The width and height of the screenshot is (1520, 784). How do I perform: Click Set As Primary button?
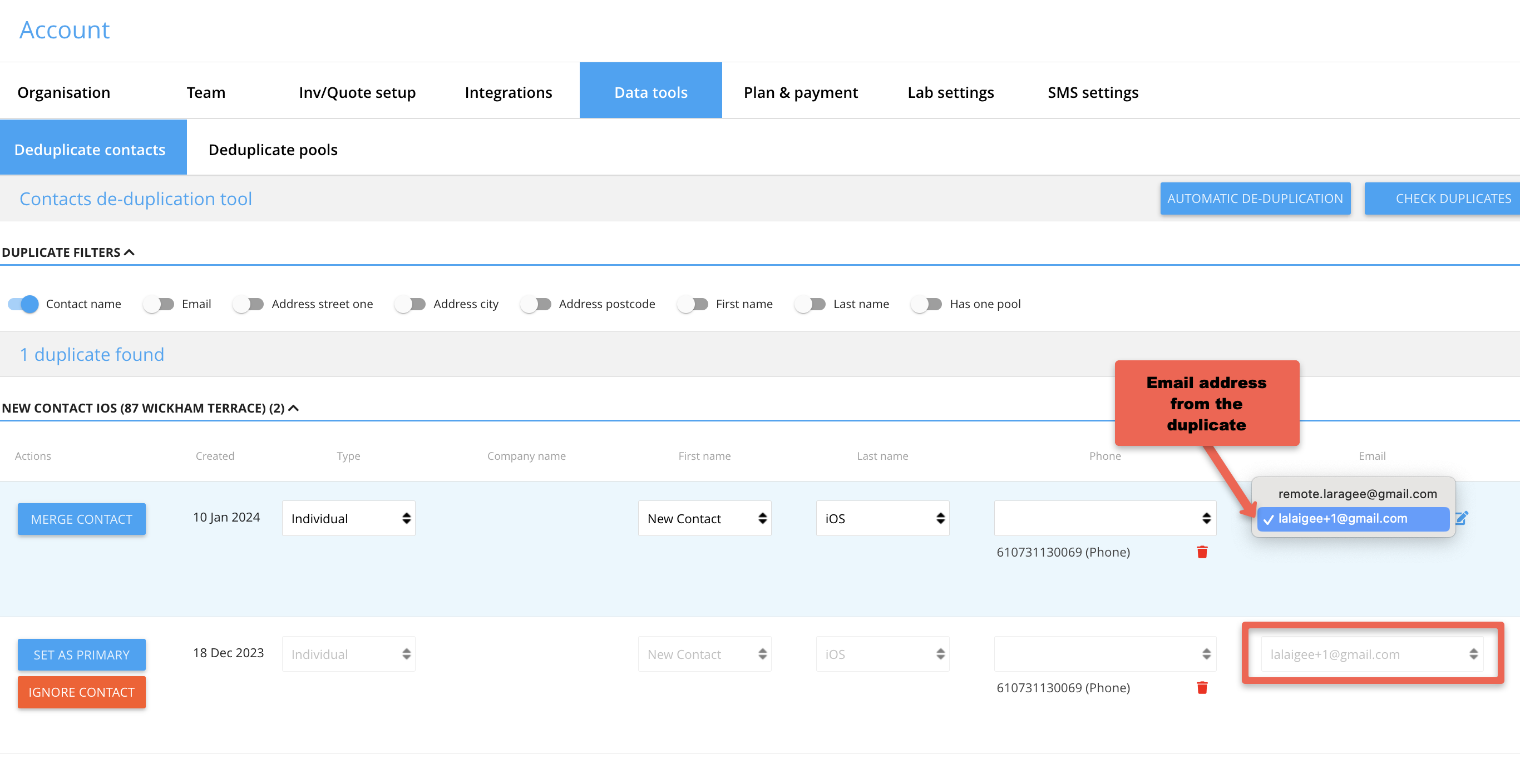coord(81,655)
